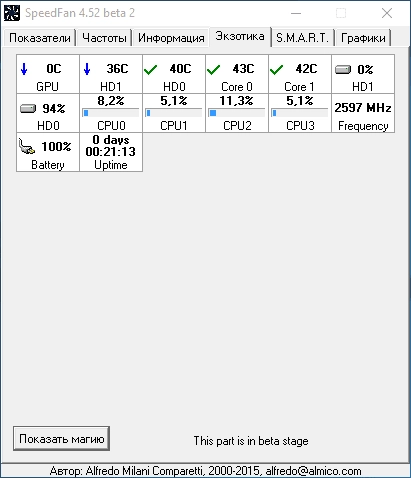Click the battery plug icon beside 100%
The height and width of the screenshot is (478, 411).
coord(27,146)
